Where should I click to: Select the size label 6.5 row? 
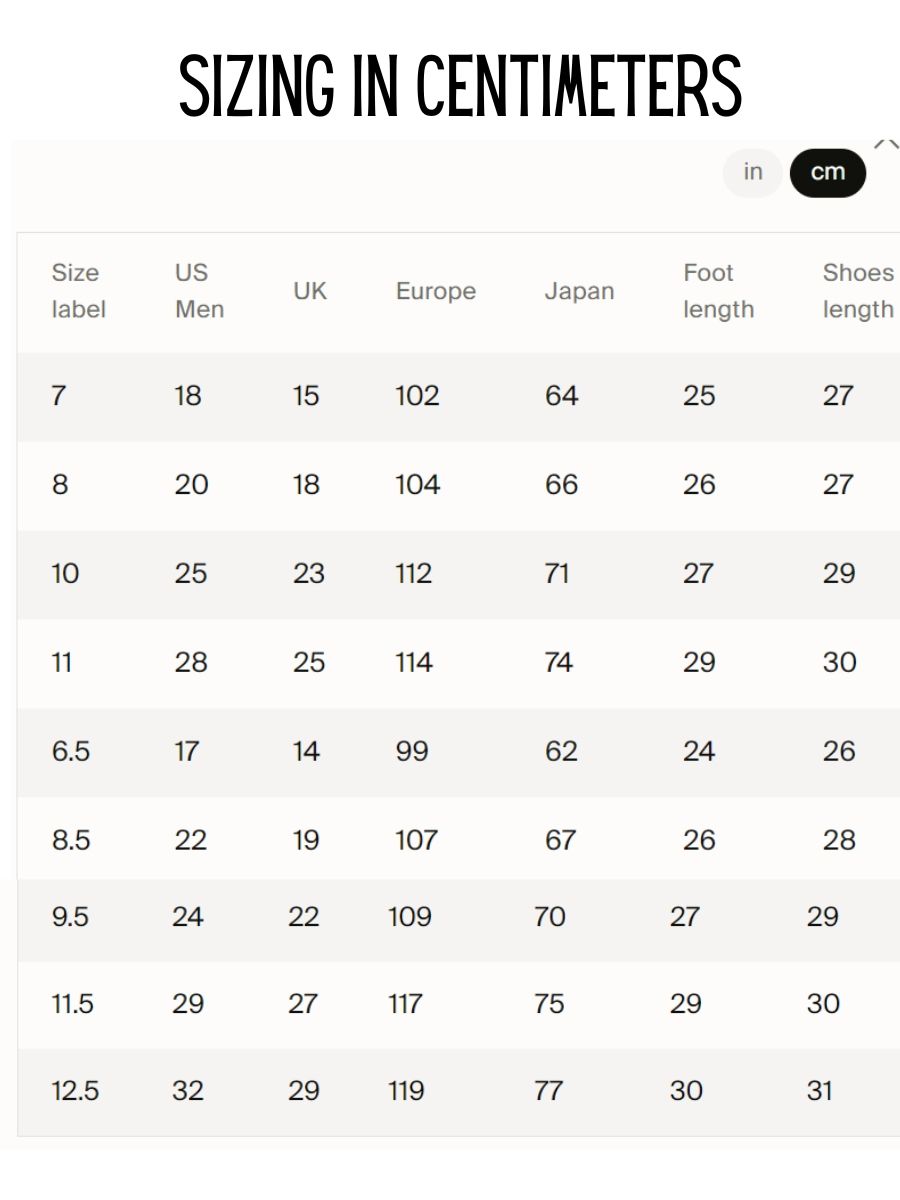coord(458,752)
